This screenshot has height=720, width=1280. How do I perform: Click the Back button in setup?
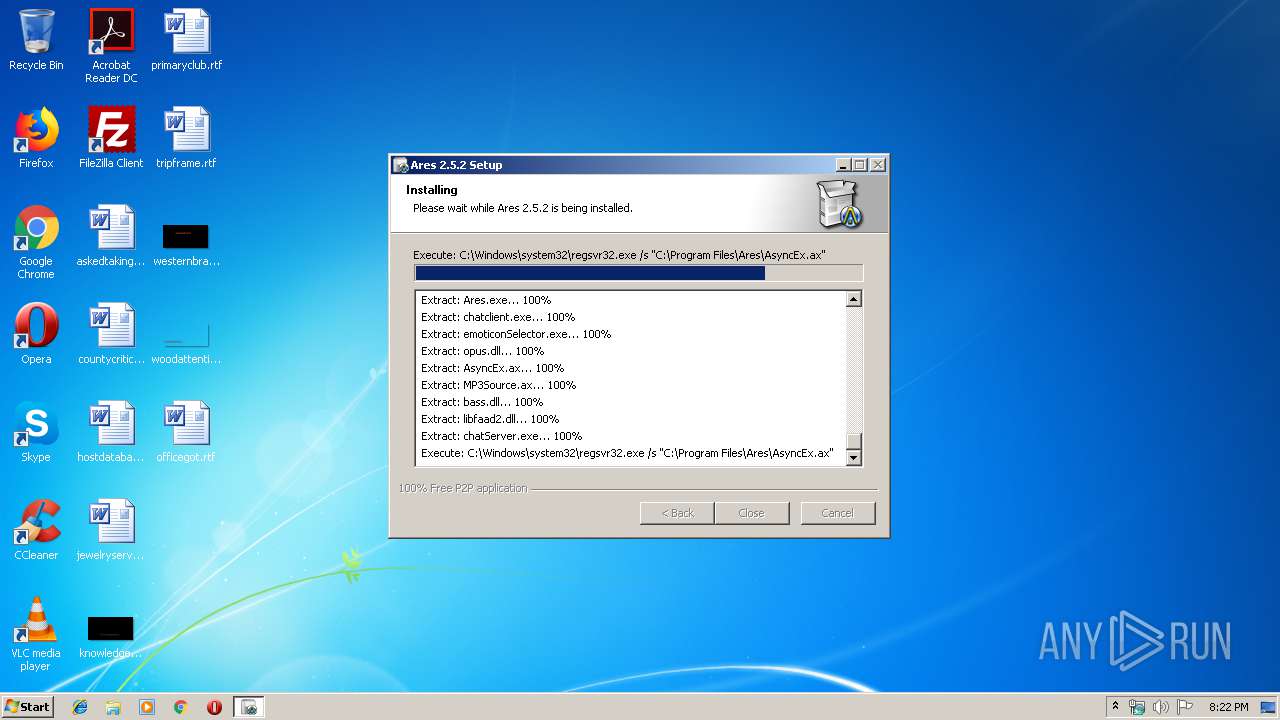[x=677, y=513]
